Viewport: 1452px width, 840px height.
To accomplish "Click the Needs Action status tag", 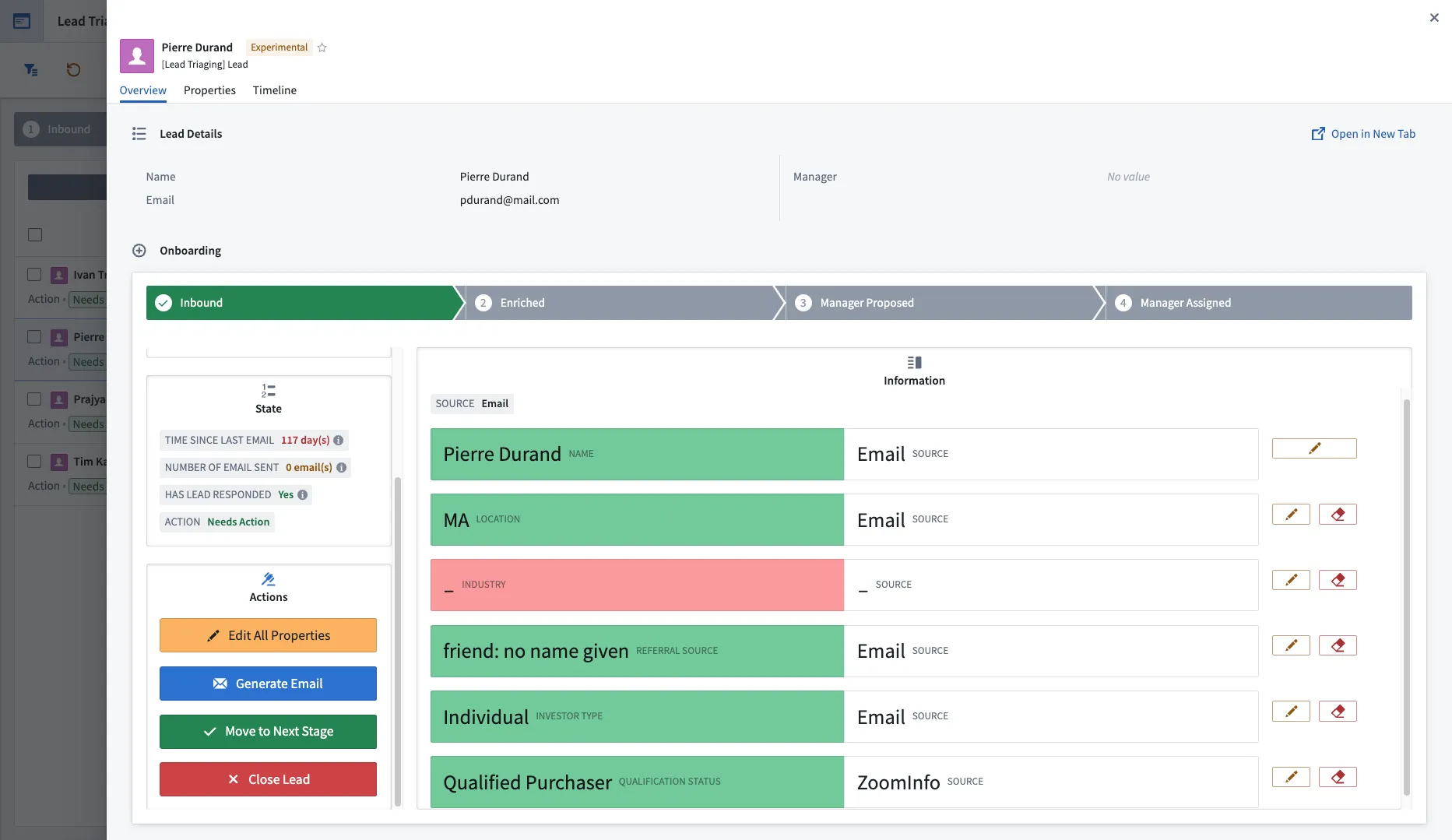I will coord(217,522).
